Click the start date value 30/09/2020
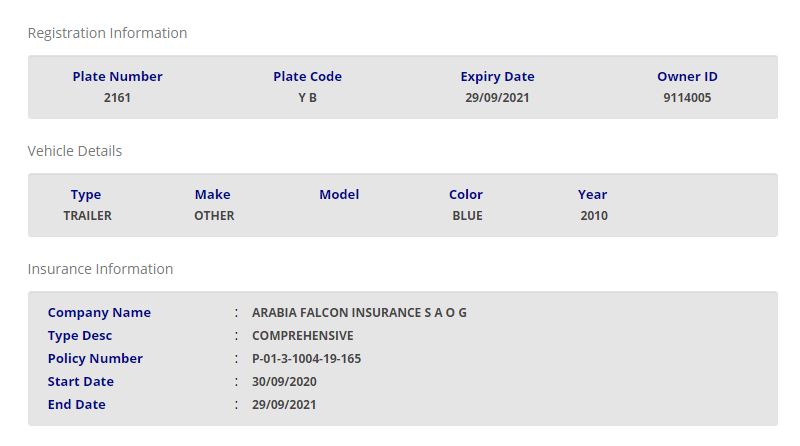 click(x=285, y=382)
